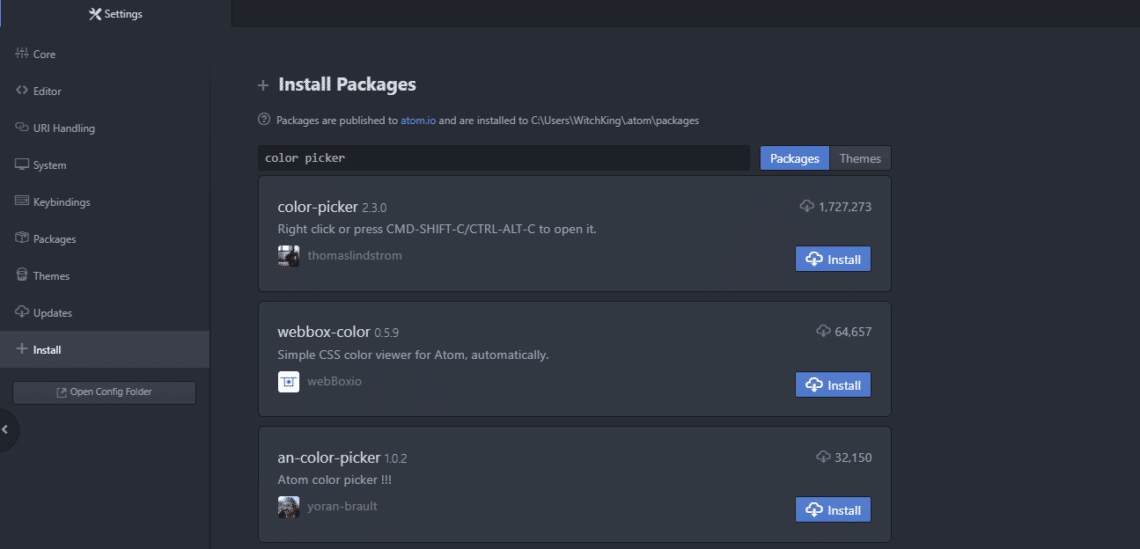1140x549 pixels.
Task: Show installed Packages section
Action: 105,239
